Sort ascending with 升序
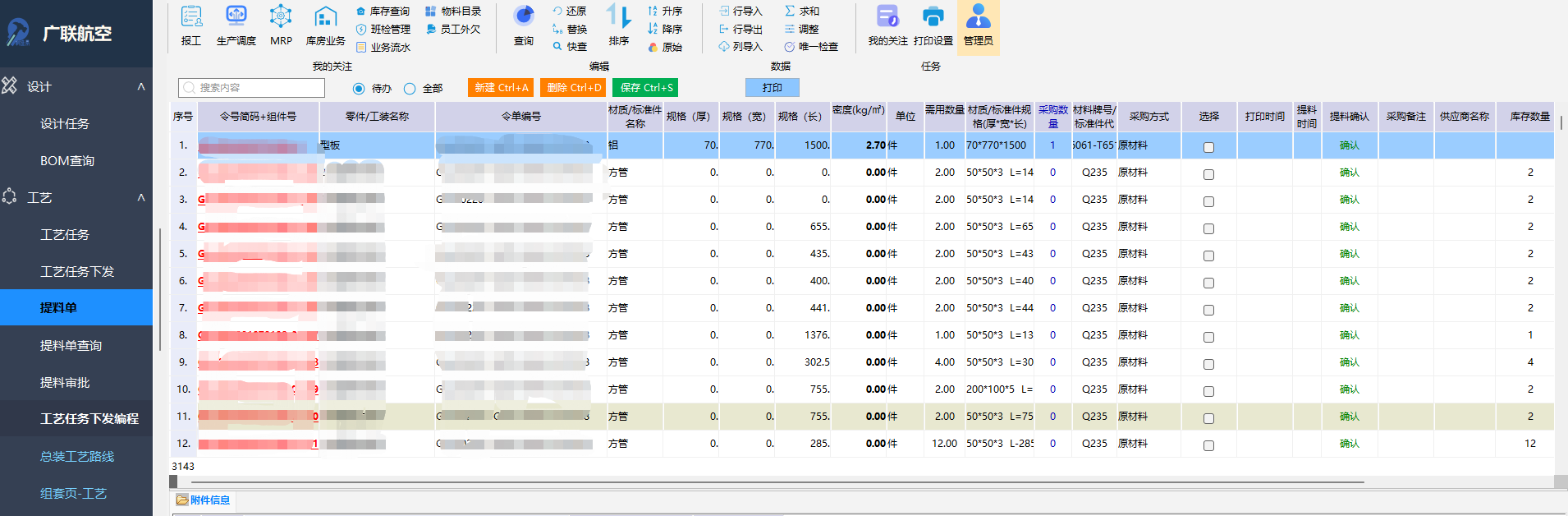 tap(665, 12)
